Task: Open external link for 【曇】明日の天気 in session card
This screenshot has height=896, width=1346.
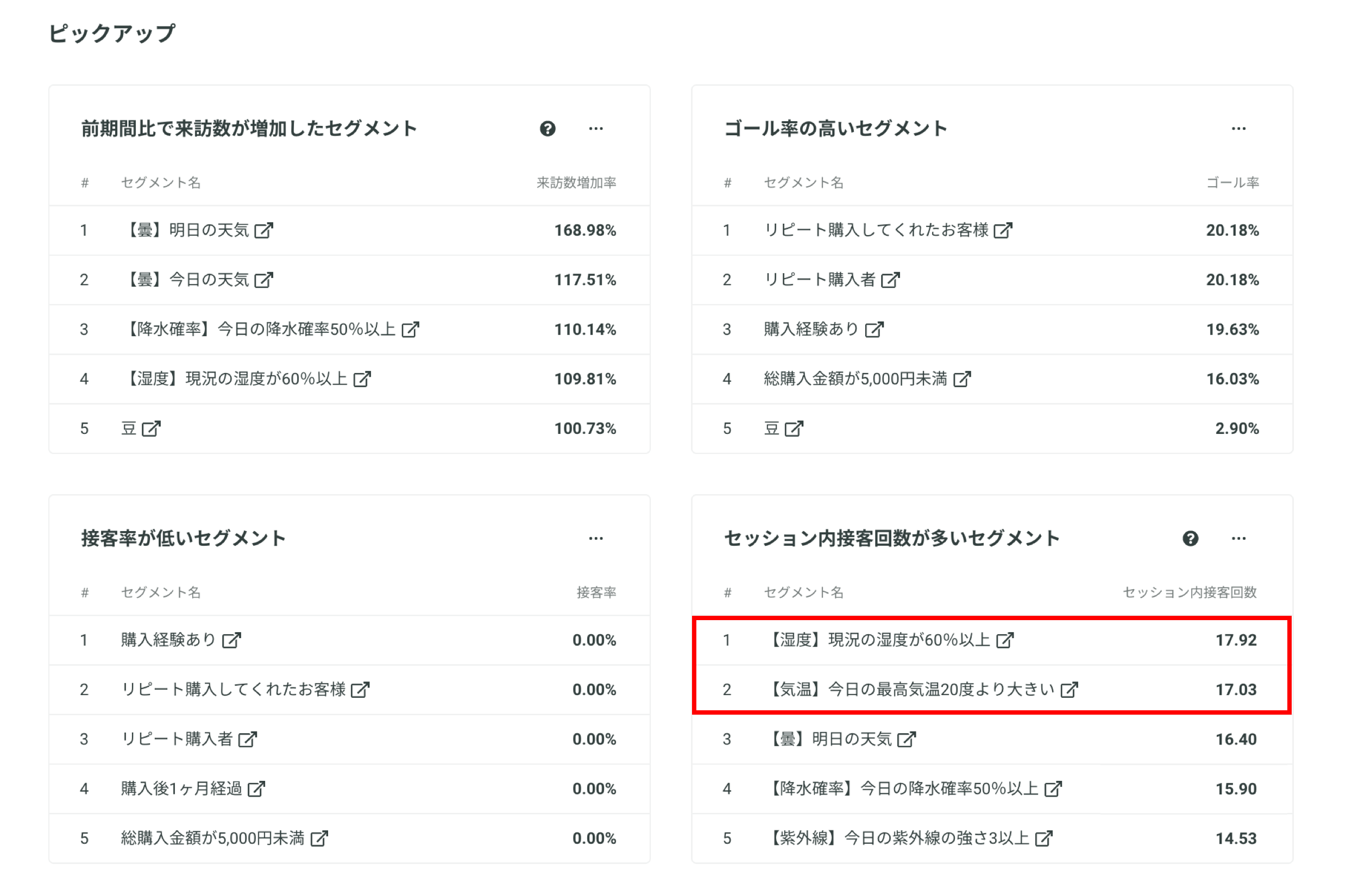Action: coord(906,740)
